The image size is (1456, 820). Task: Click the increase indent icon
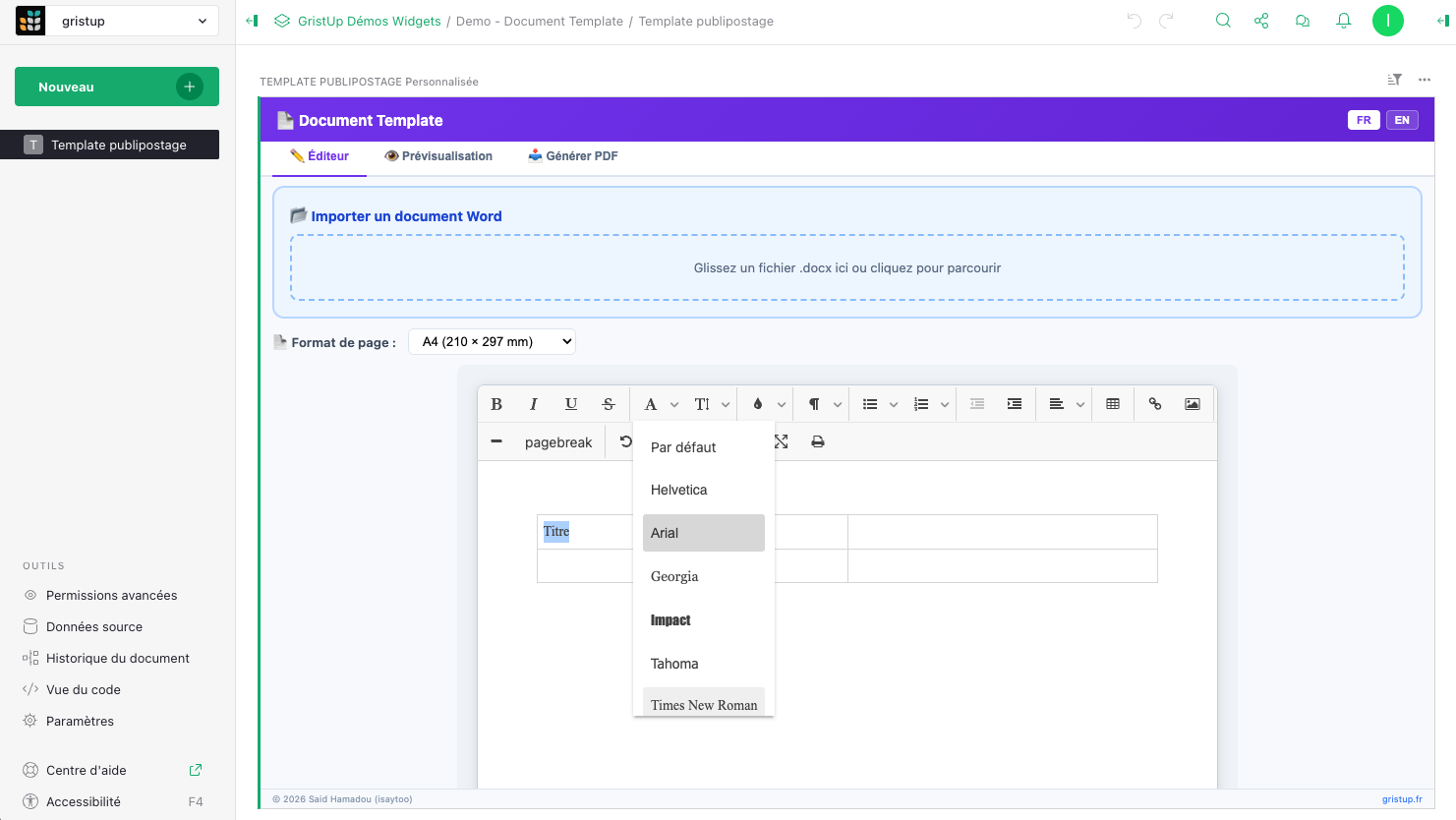tap(1015, 404)
